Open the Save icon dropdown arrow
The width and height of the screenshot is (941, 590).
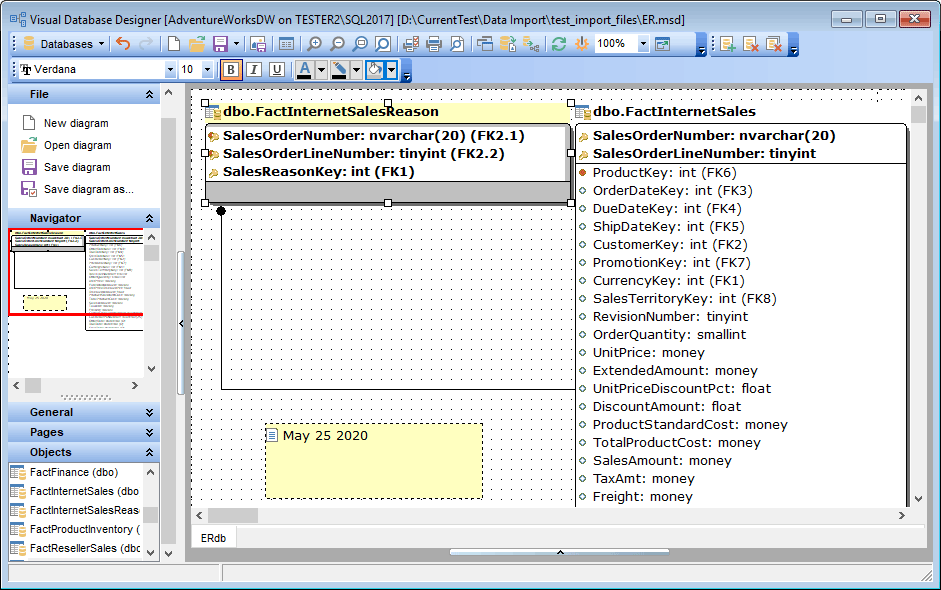click(236, 44)
